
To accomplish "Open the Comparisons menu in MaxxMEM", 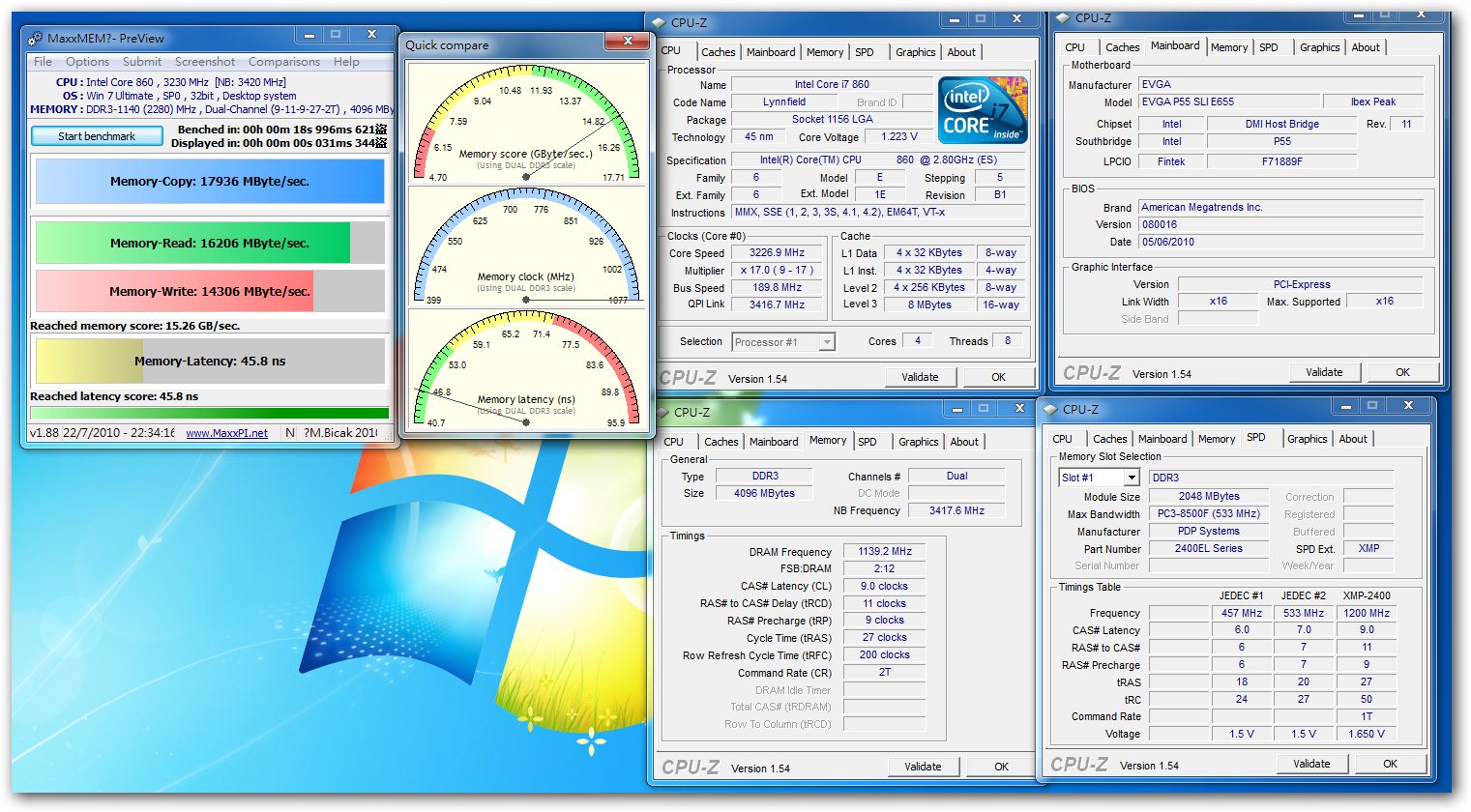I will pos(283,62).
